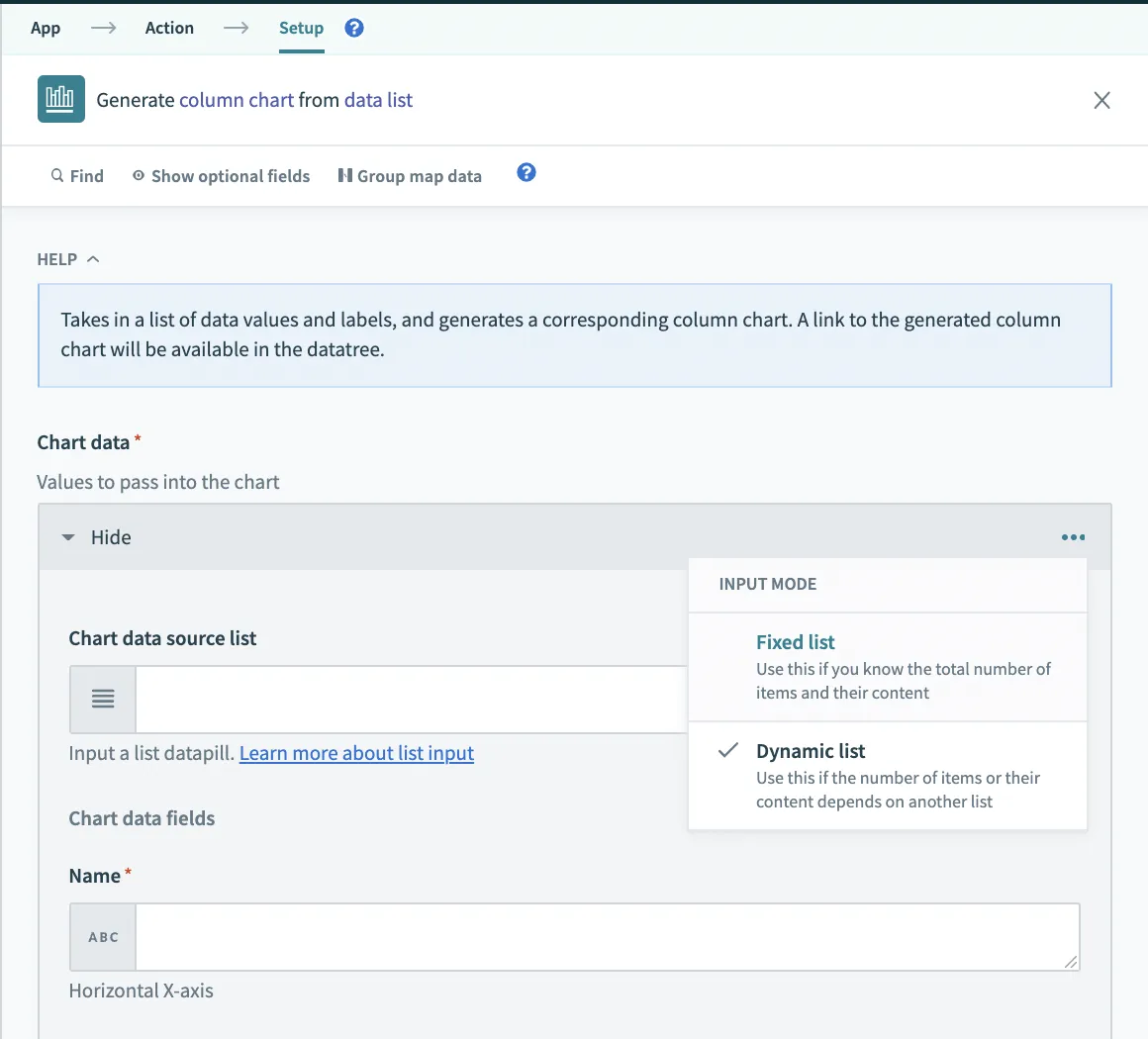Screen dimensions: 1148x1039
Task: Click the help icon beside Setup
Action: pos(354,28)
